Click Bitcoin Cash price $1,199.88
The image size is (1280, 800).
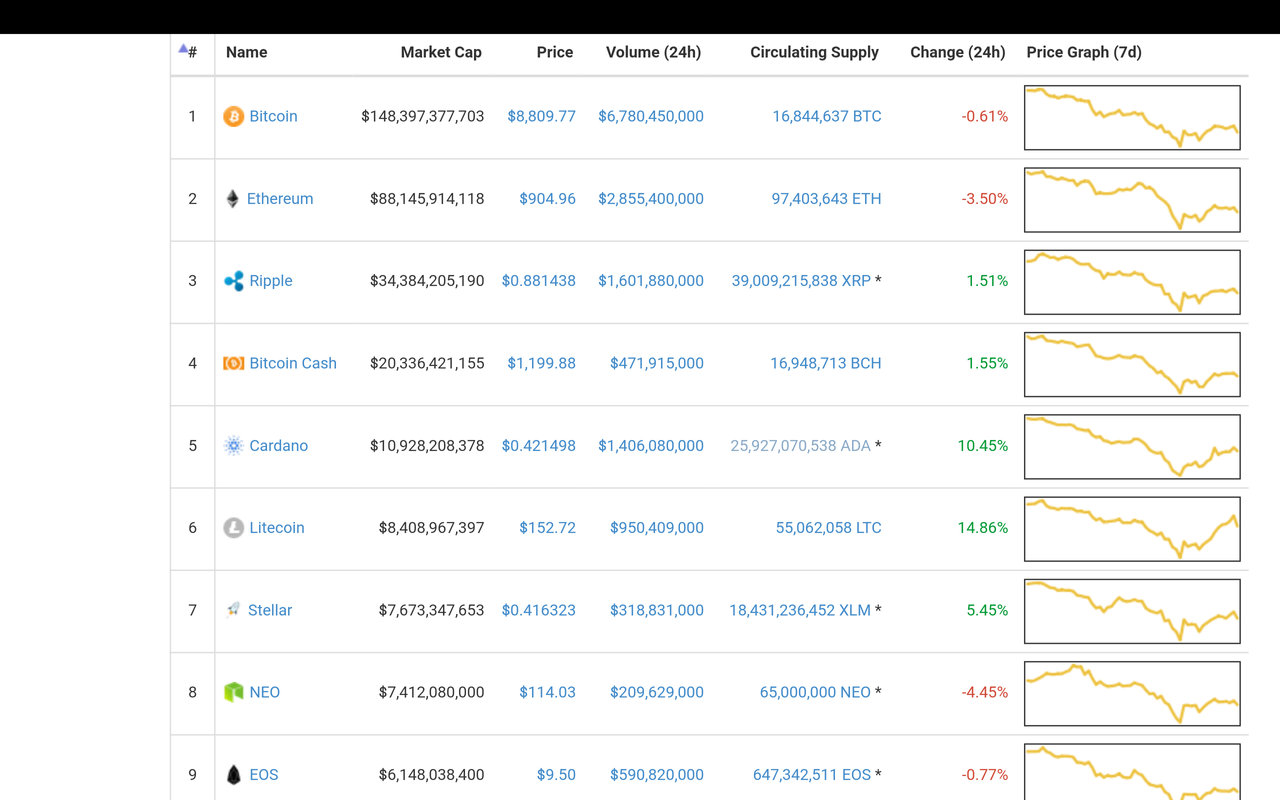(541, 363)
